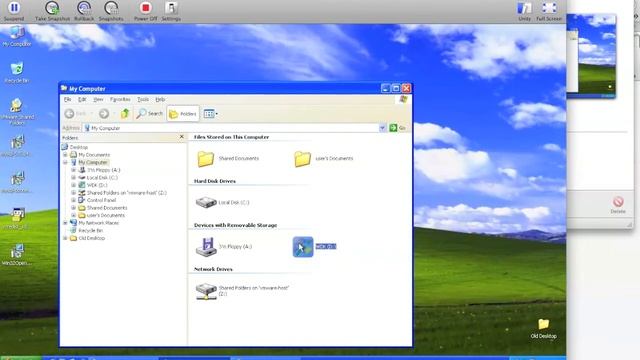Go up one folder level
The width and height of the screenshot is (640, 360).
tap(125, 113)
